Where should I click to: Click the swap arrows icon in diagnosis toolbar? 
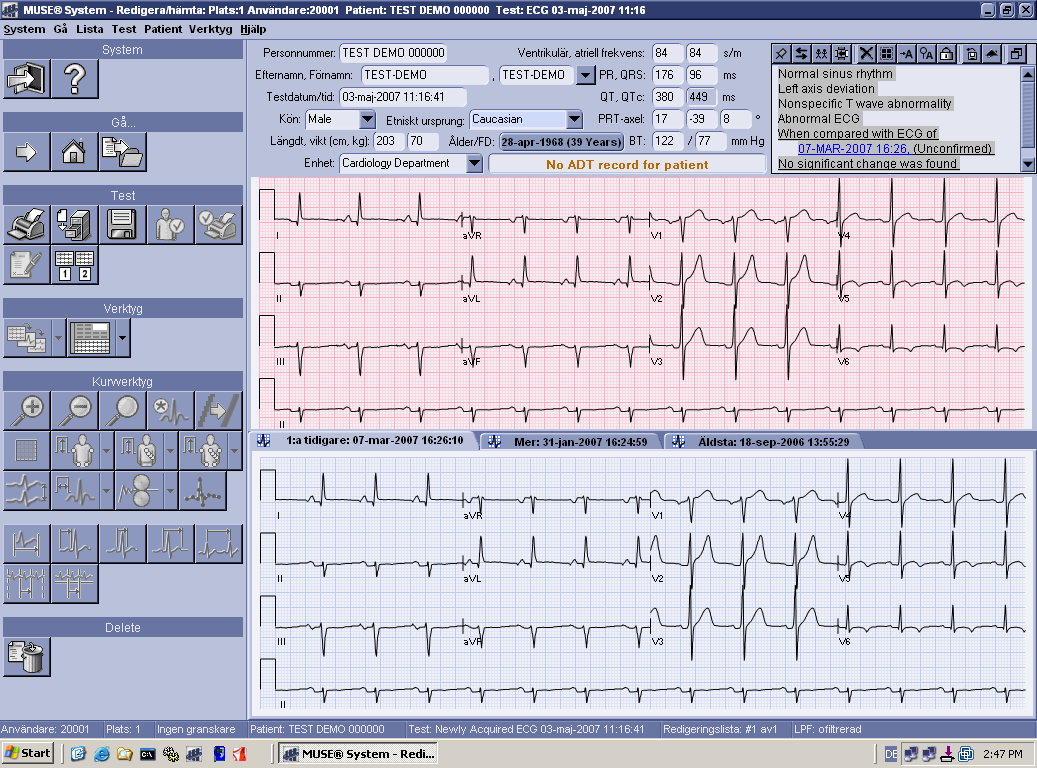click(x=801, y=54)
